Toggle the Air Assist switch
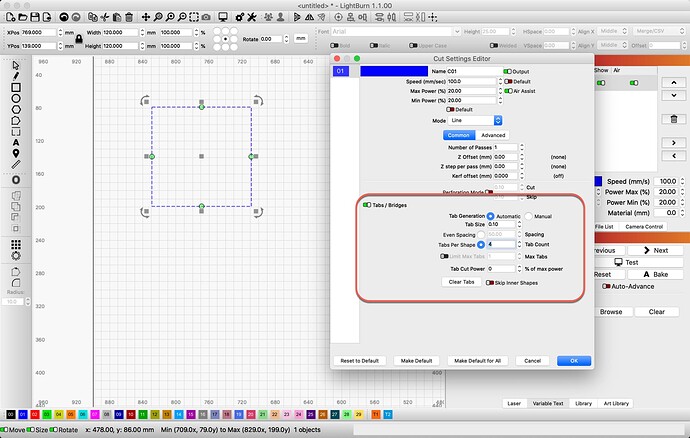The height and width of the screenshot is (438, 690). tap(509, 91)
